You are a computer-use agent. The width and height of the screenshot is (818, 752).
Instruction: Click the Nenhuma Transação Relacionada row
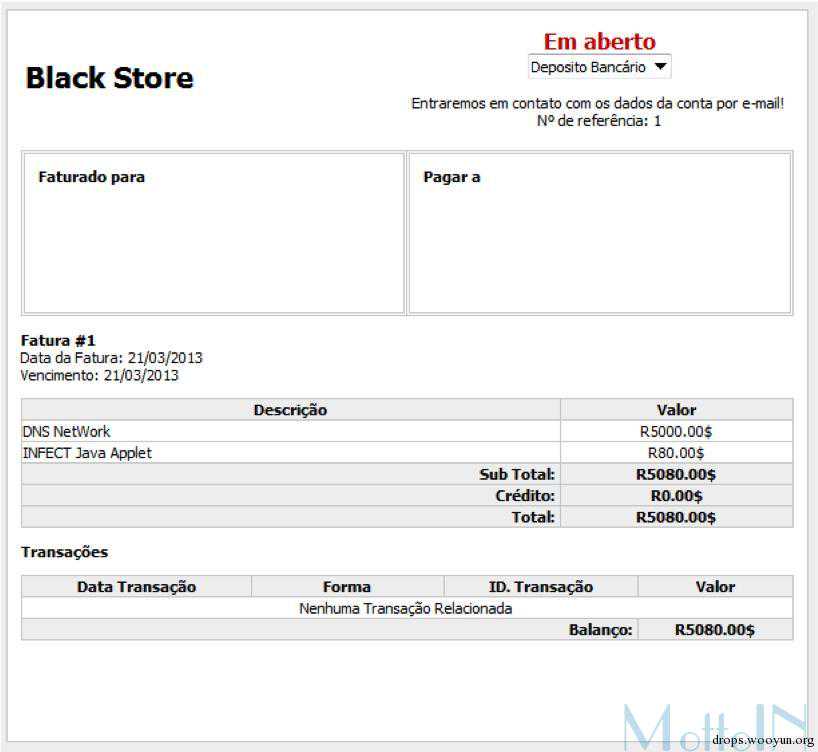click(406, 608)
